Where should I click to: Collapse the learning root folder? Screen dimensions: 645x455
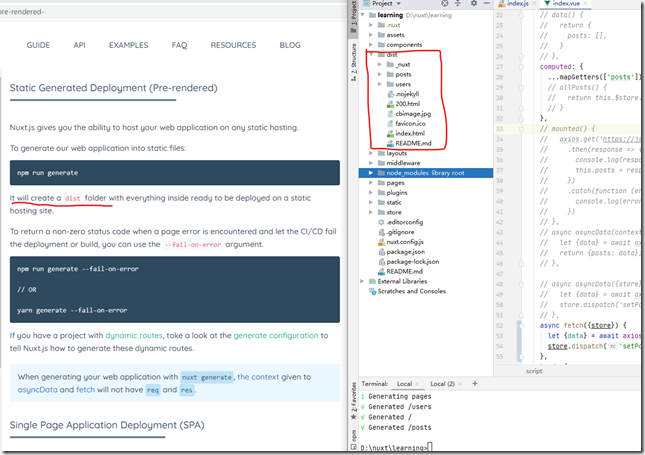click(x=363, y=15)
